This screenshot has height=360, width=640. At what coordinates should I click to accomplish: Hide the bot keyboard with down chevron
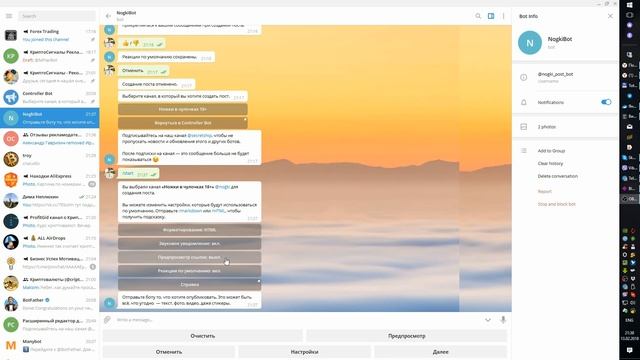pos(488,320)
